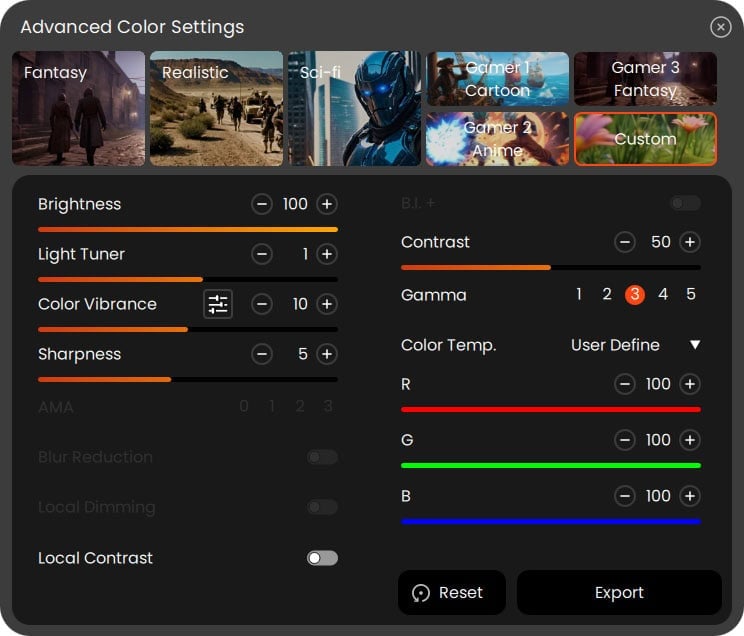Click the green G channel slider
The image size is (744, 636).
[x=551, y=466]
